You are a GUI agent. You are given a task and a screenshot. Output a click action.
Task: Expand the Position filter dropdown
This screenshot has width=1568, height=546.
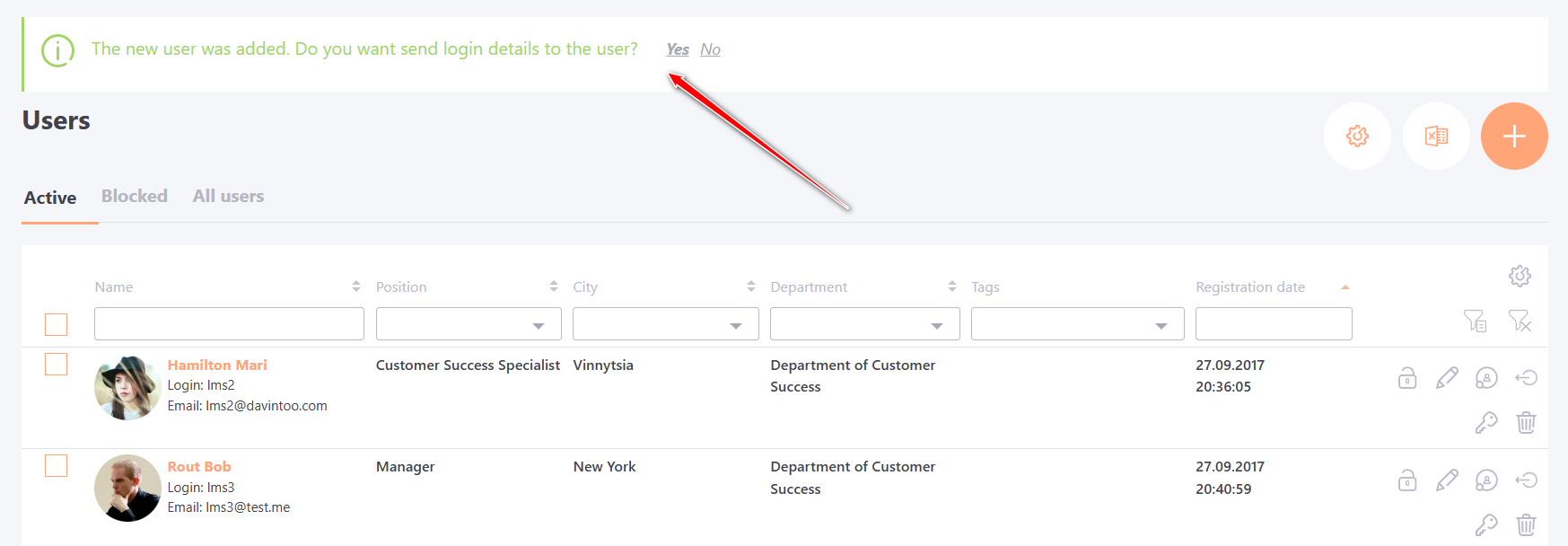(x=469, y=324)
